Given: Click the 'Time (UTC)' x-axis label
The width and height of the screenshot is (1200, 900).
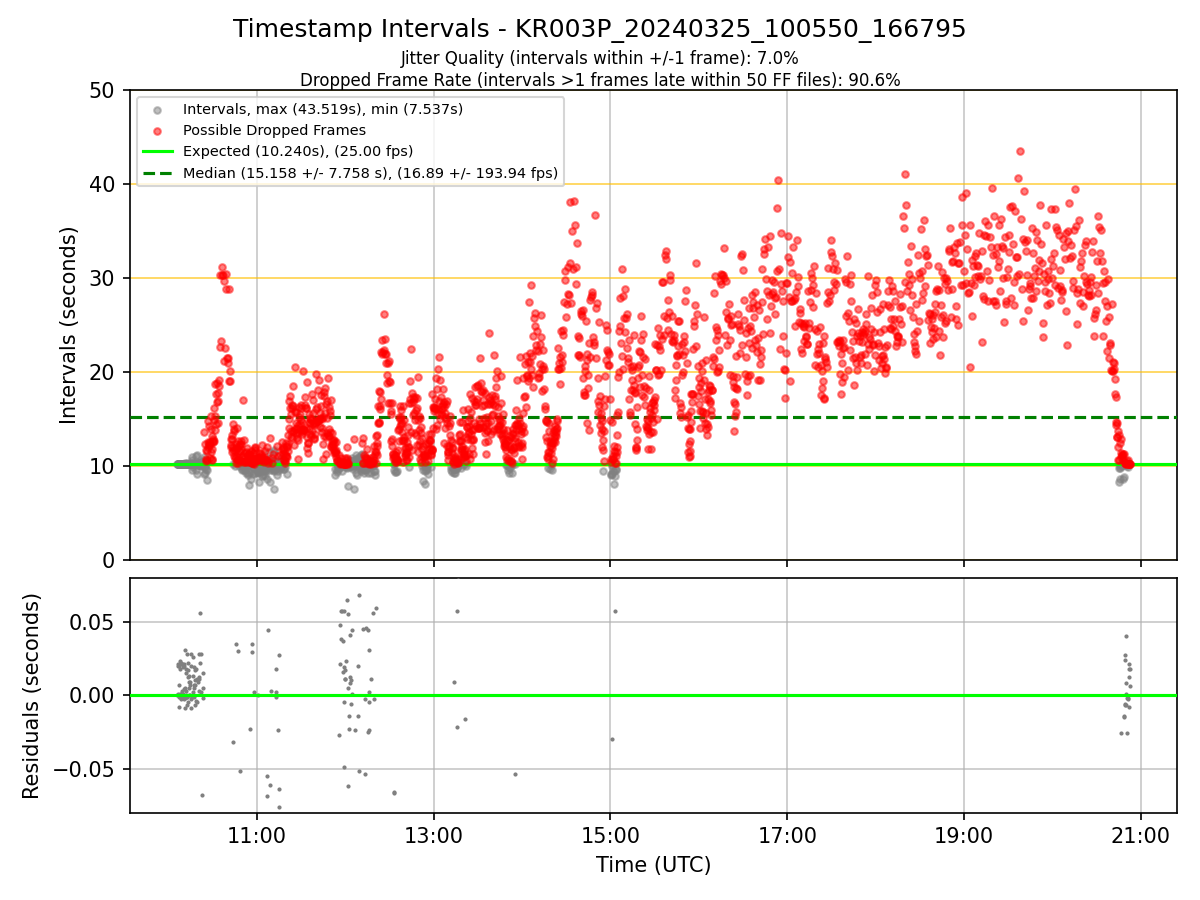Looking at the screenshot, I should [653, 865].
